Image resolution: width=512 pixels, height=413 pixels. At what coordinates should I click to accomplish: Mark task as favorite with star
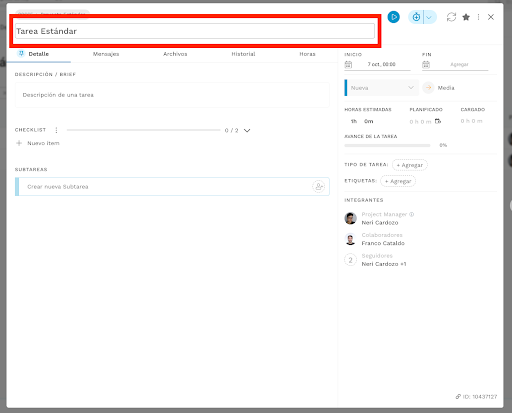click(466, 17)
